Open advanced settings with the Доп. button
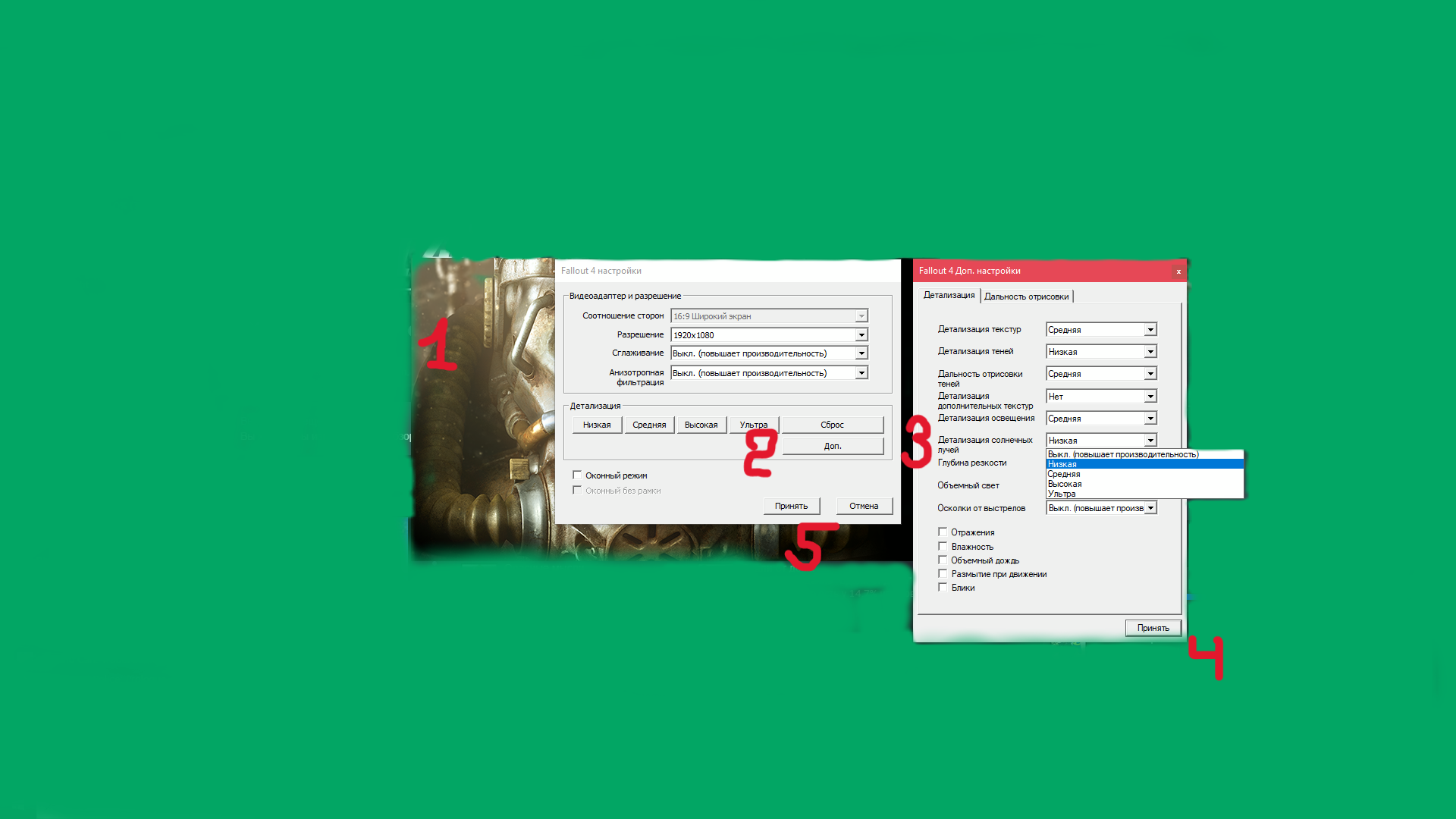The image size is (1456, 819). pyautogui.click(x=833, y=446)
